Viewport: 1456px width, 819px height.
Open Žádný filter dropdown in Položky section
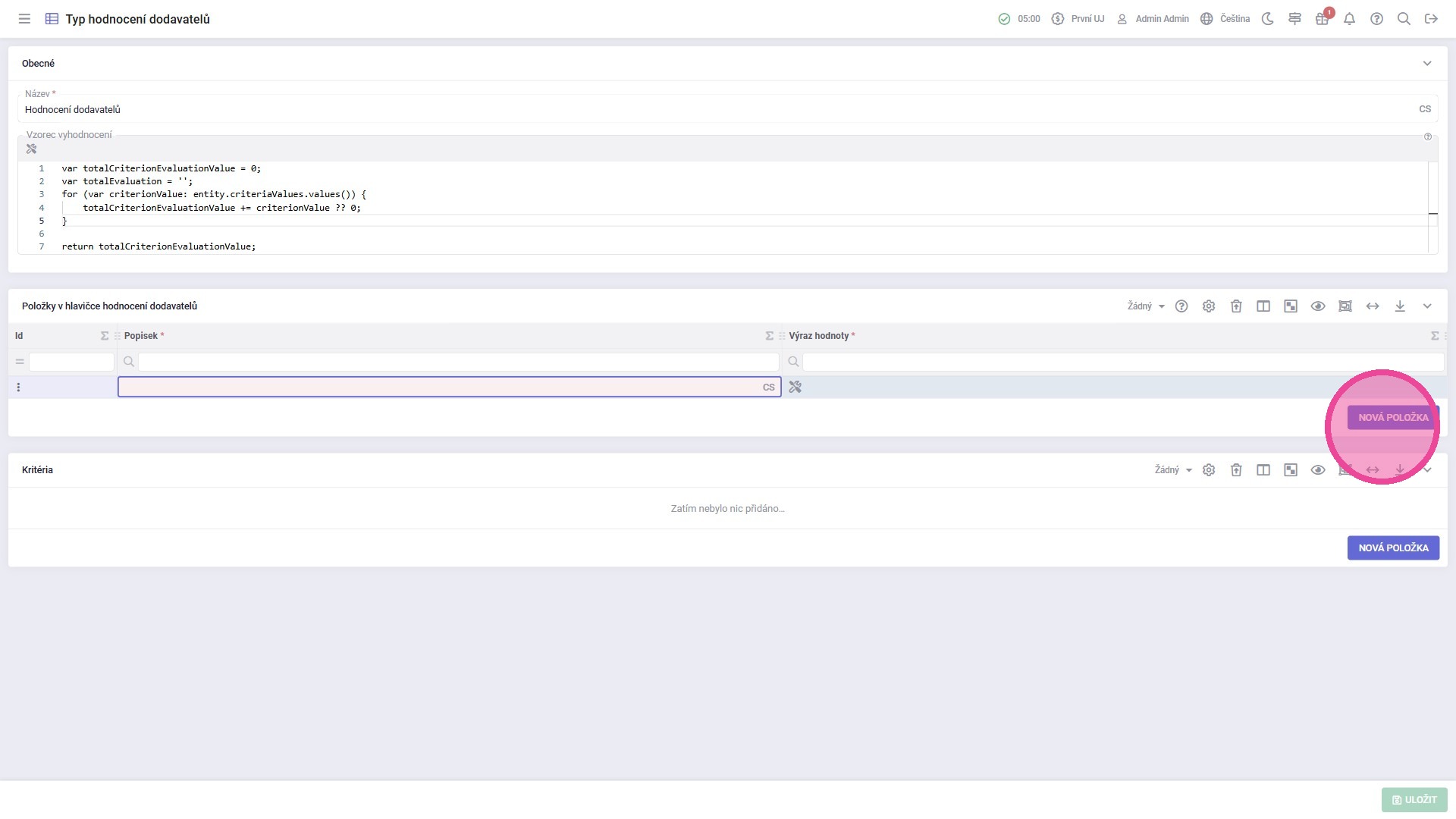1146,306
